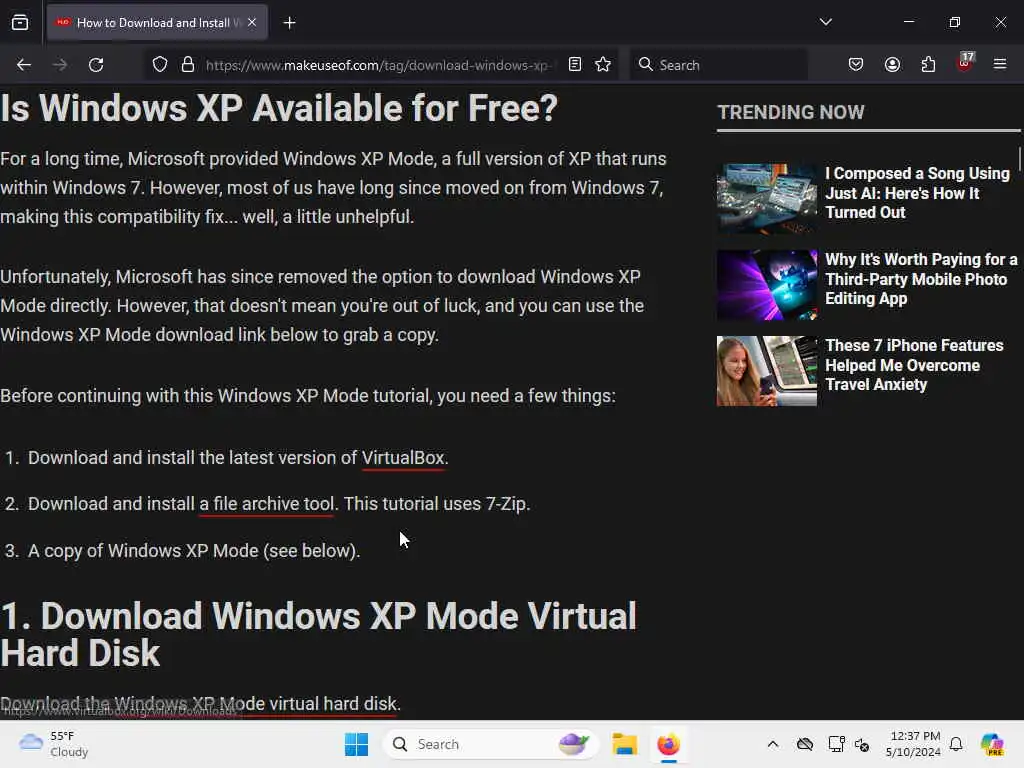Open Windows Start button
Image resolution: width=1024 pixels, height=768 pixels.
tap(357, 744)
